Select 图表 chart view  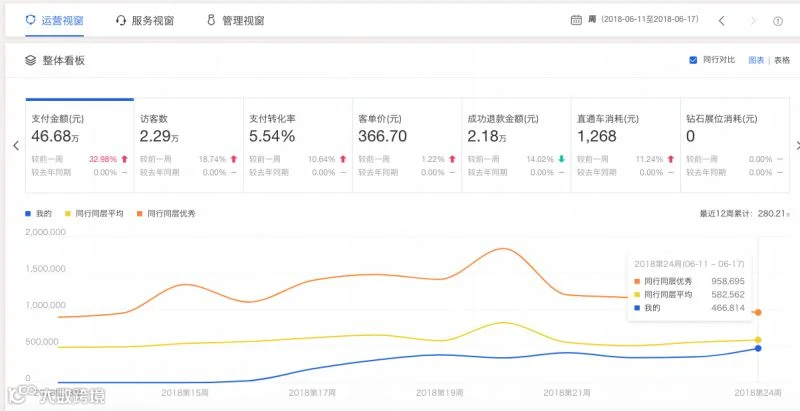[756, 60]
